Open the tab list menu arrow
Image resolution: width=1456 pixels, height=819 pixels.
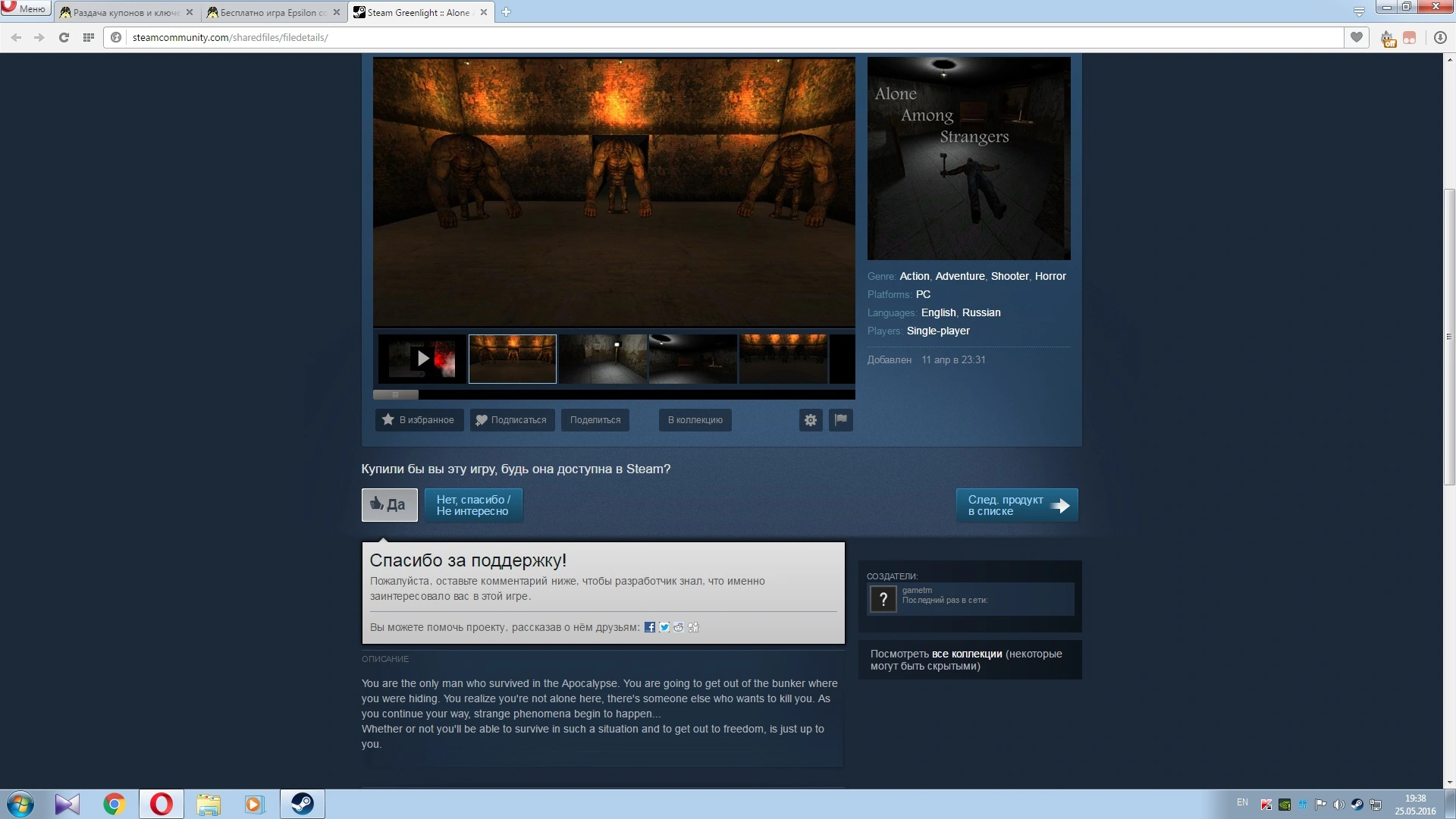tap(1359, 11)
